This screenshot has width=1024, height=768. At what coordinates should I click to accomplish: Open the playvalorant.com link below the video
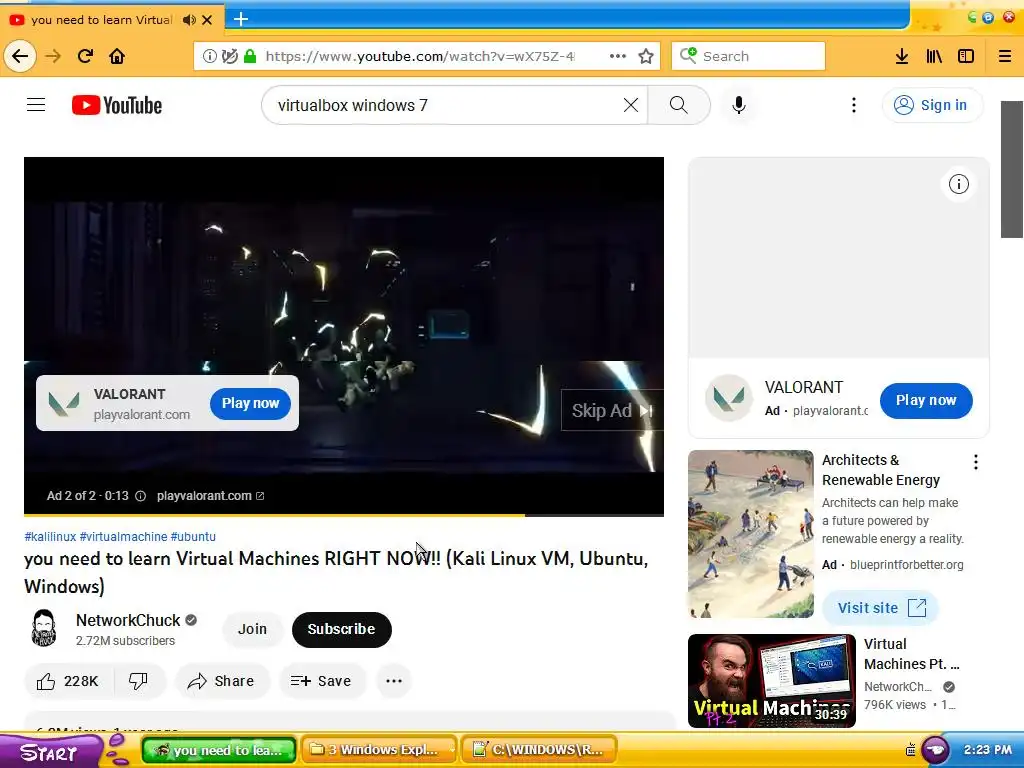210,496
